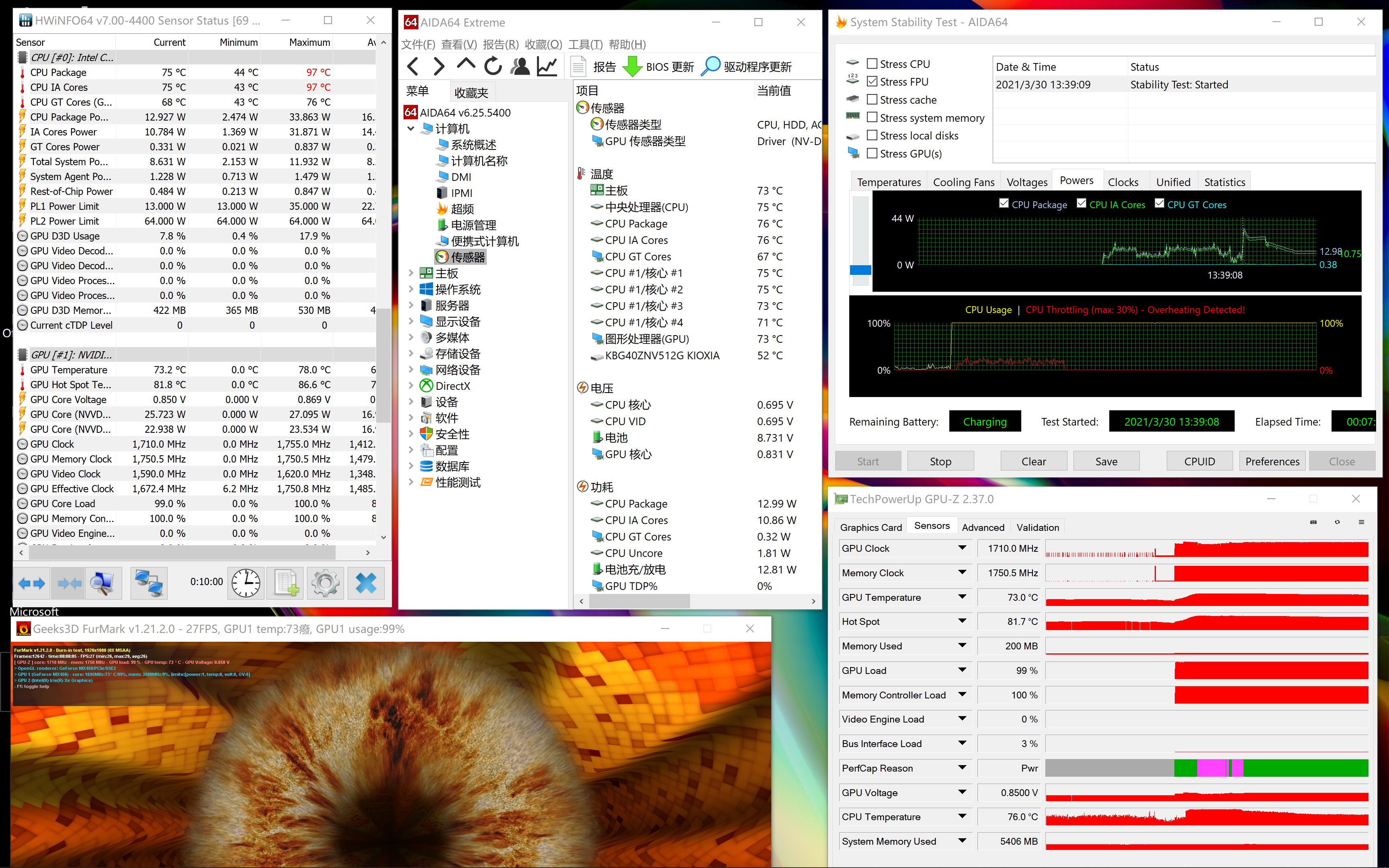Uncheck the Stress FPU checkbox
1389x868 pixels.
point(872,82)
